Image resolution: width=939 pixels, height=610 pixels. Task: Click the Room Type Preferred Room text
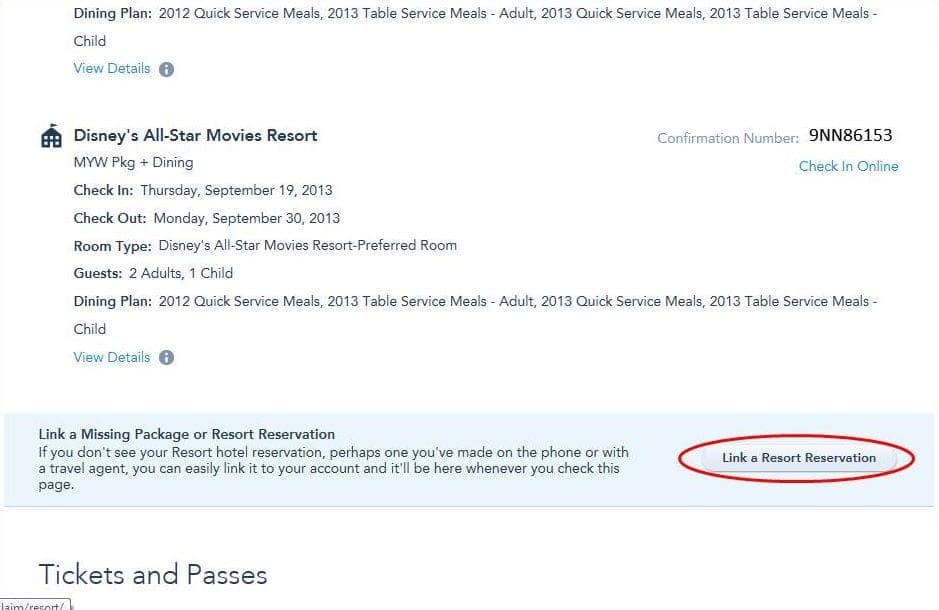click(x=307, y=245)
